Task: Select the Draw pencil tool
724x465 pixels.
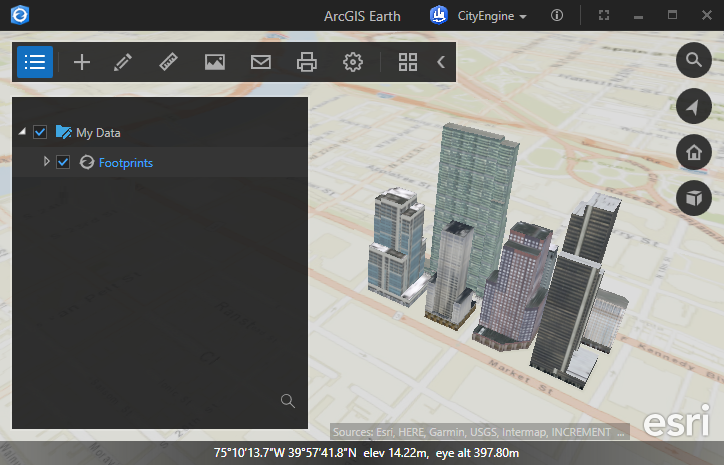Action: pos(123,62)
